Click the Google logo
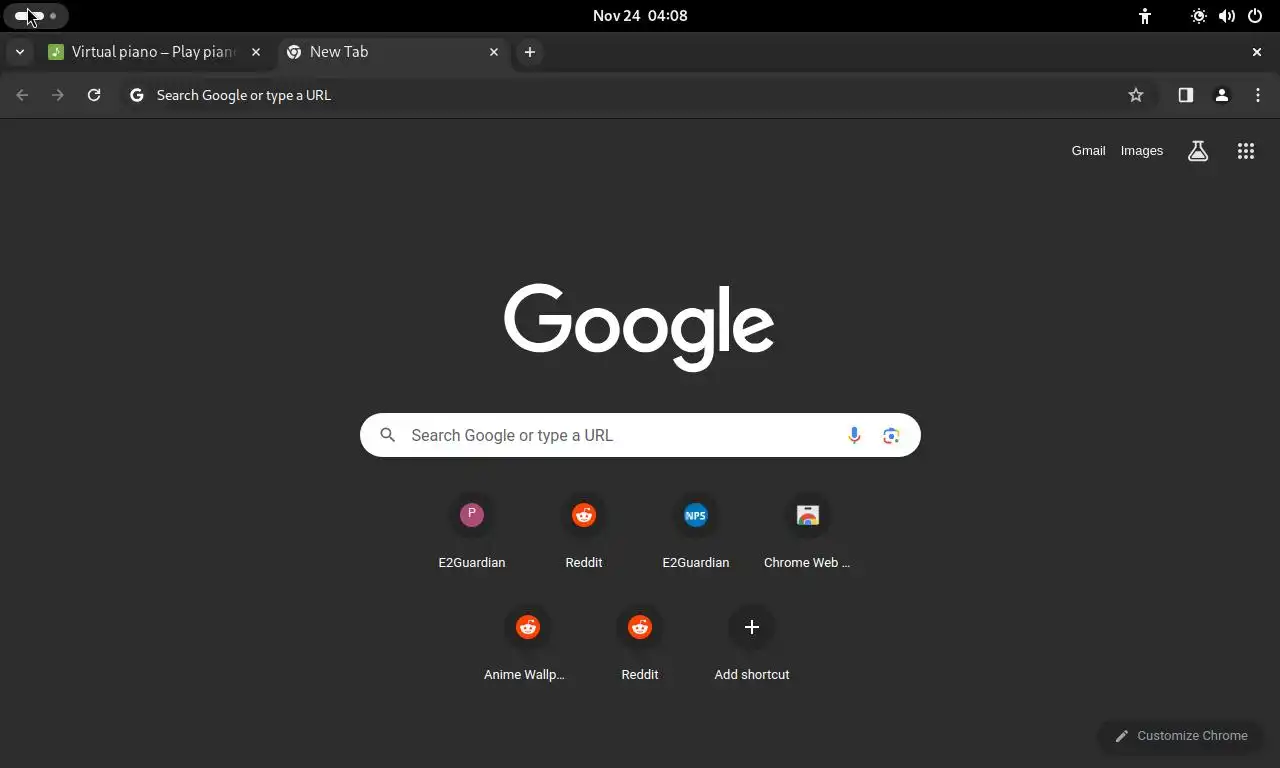 639,327
